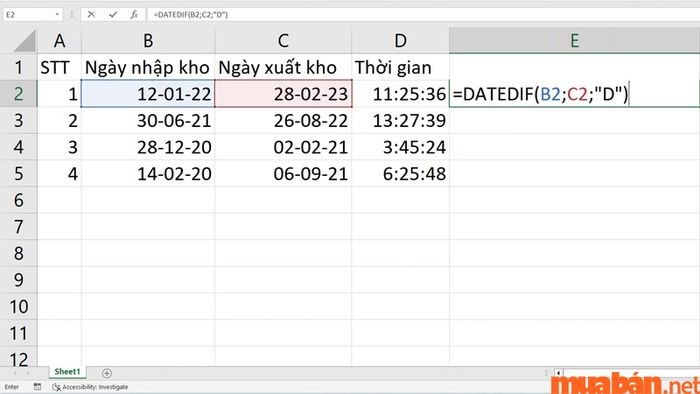Select row 1 header
This screenshot has height=394, width=700.
coord(18,67)
